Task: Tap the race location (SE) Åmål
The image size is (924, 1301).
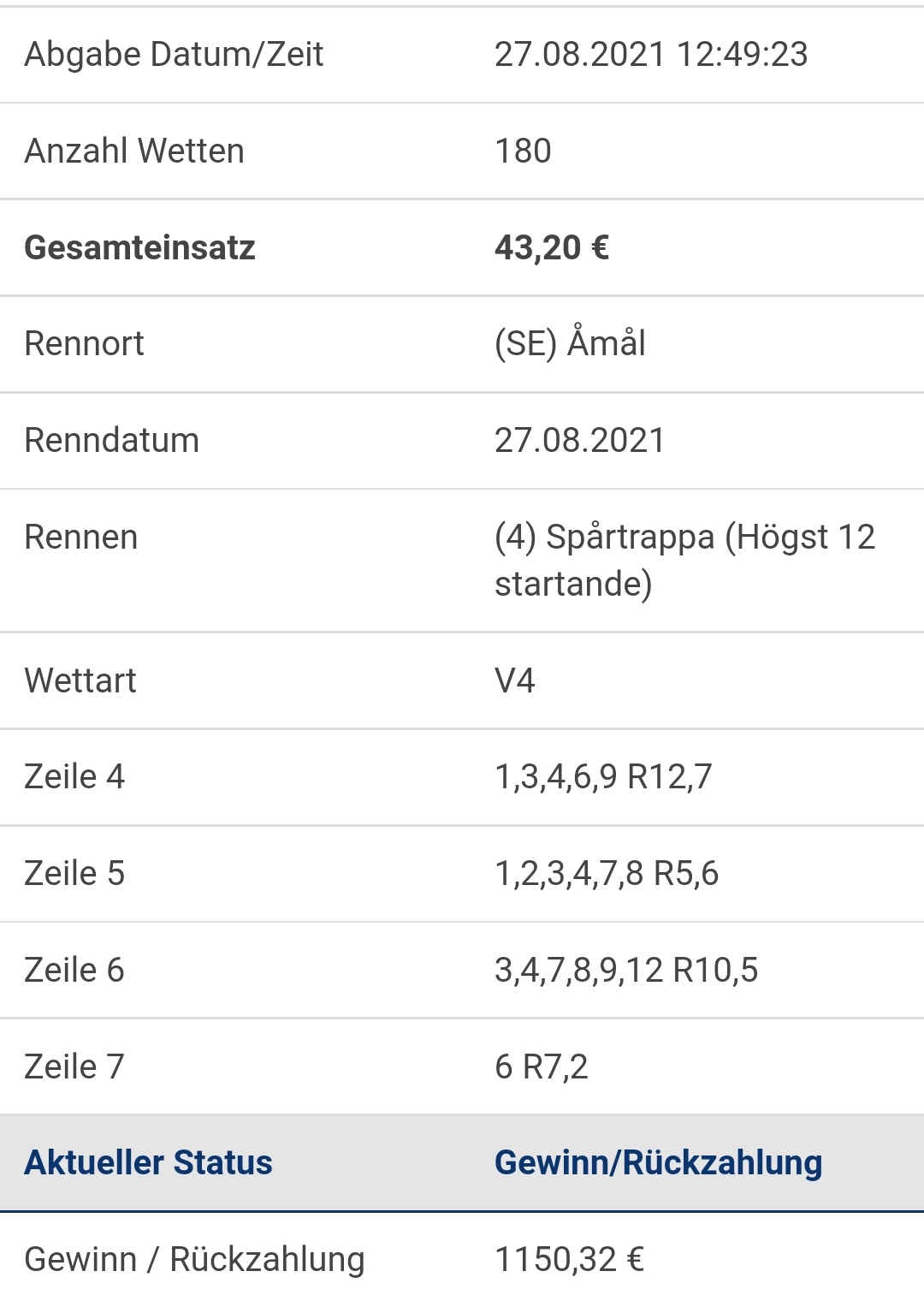Action: 570,342
